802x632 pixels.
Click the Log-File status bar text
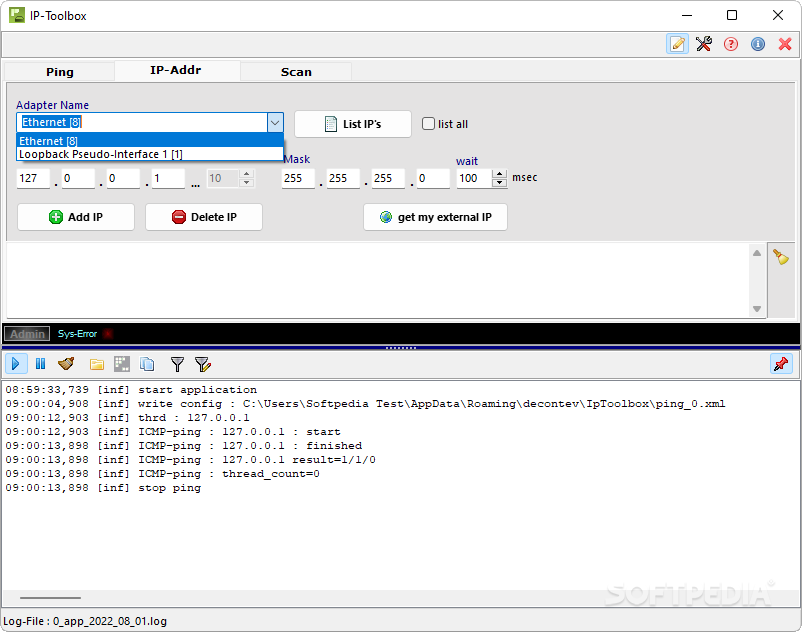pos(85,621)
